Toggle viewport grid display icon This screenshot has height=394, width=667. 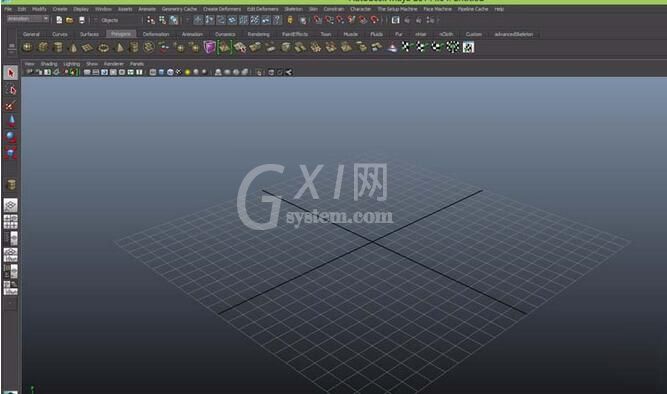point(87,72)
